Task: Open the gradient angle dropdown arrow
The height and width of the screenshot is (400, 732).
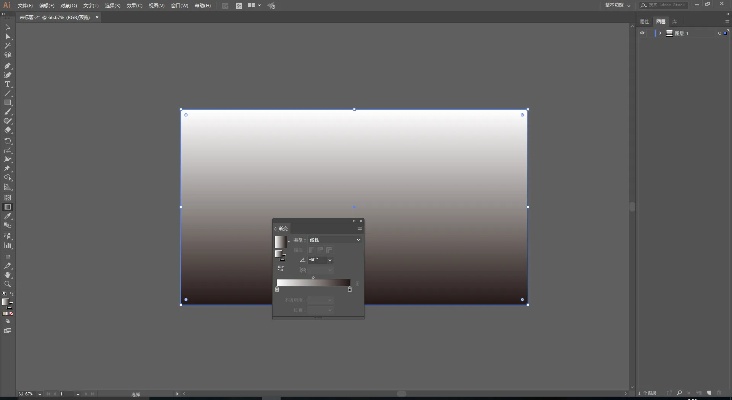Action: (330, 260)
